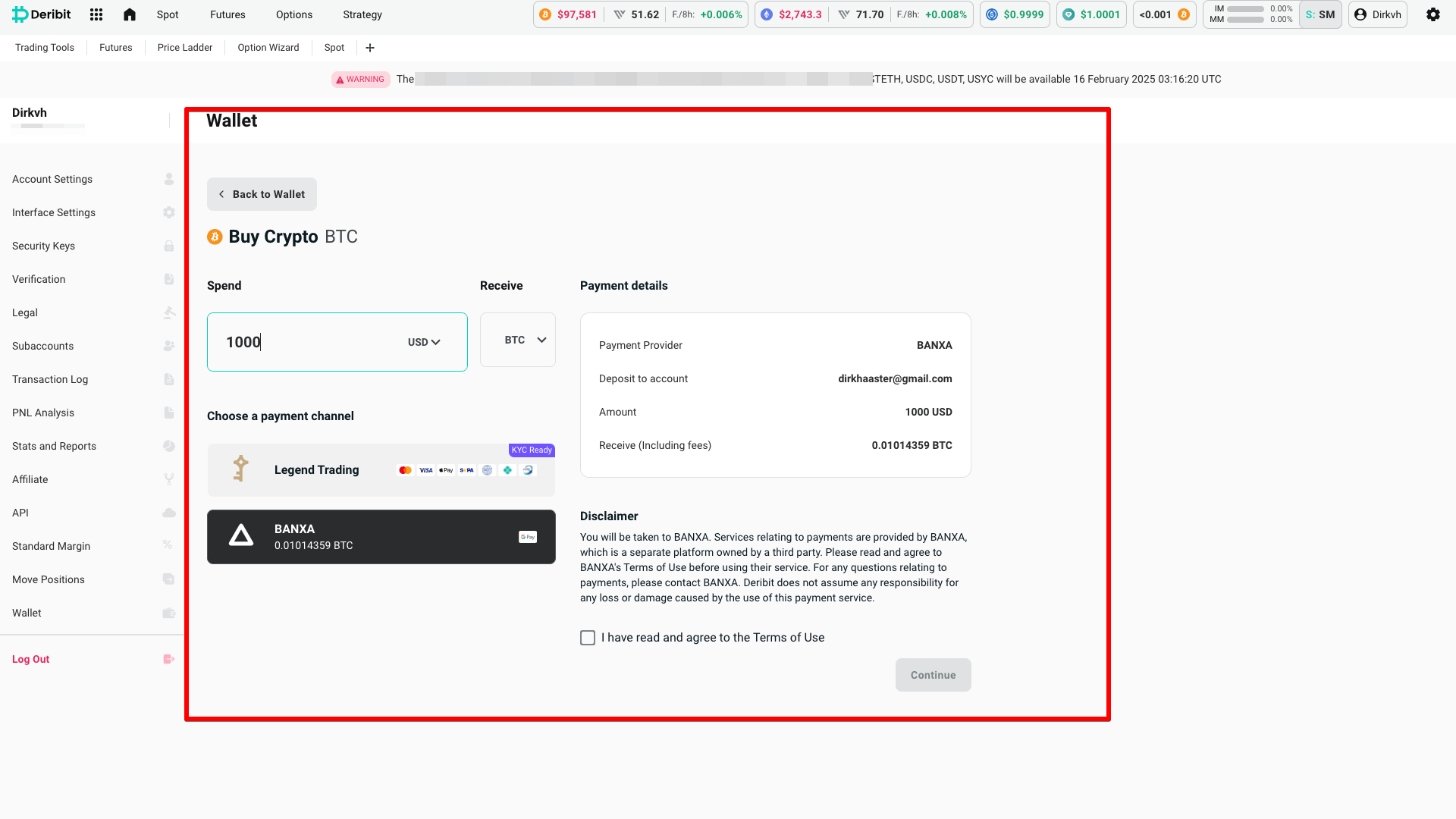Switch to the Price Ladder tab

click(x=185, y=48)
